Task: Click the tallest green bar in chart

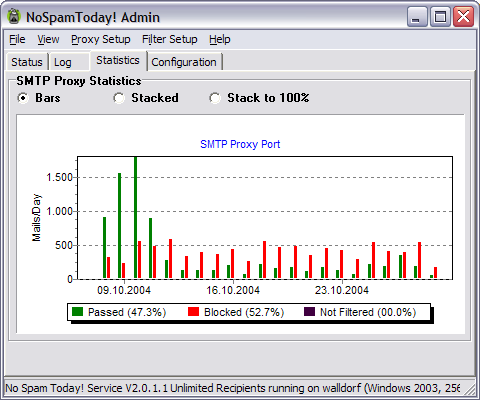Action: click(x=135, y=217)
